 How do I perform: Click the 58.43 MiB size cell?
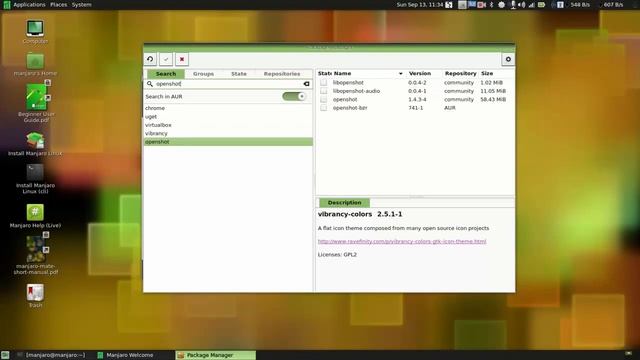tap(493, 100)
